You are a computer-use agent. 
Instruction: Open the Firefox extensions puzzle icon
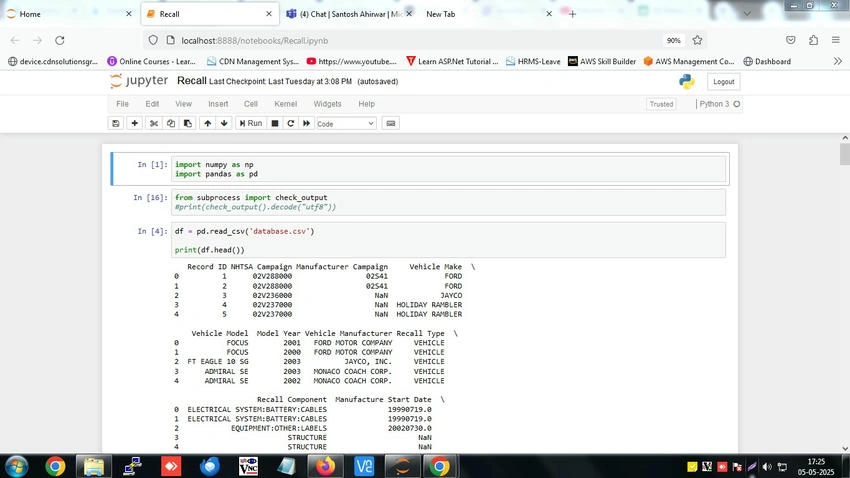[x=813, y=40]
